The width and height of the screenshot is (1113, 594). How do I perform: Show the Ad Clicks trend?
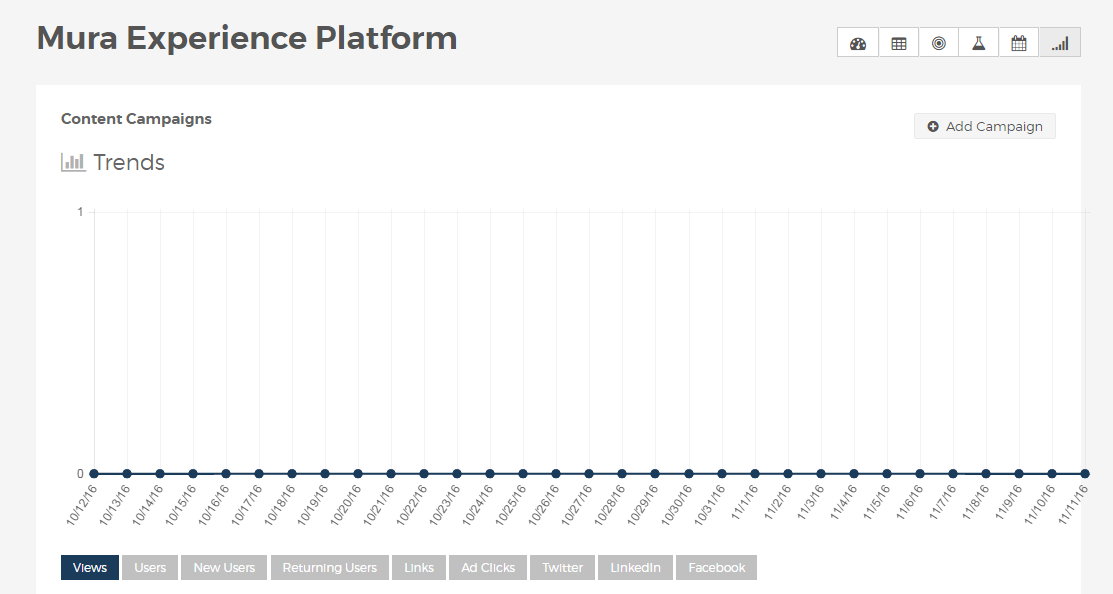488,568
